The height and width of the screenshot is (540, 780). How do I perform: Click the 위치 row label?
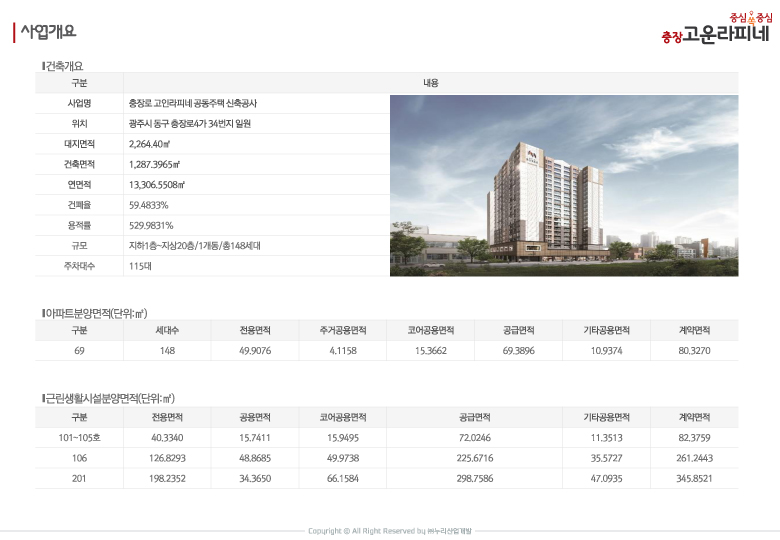pos(79,124)
